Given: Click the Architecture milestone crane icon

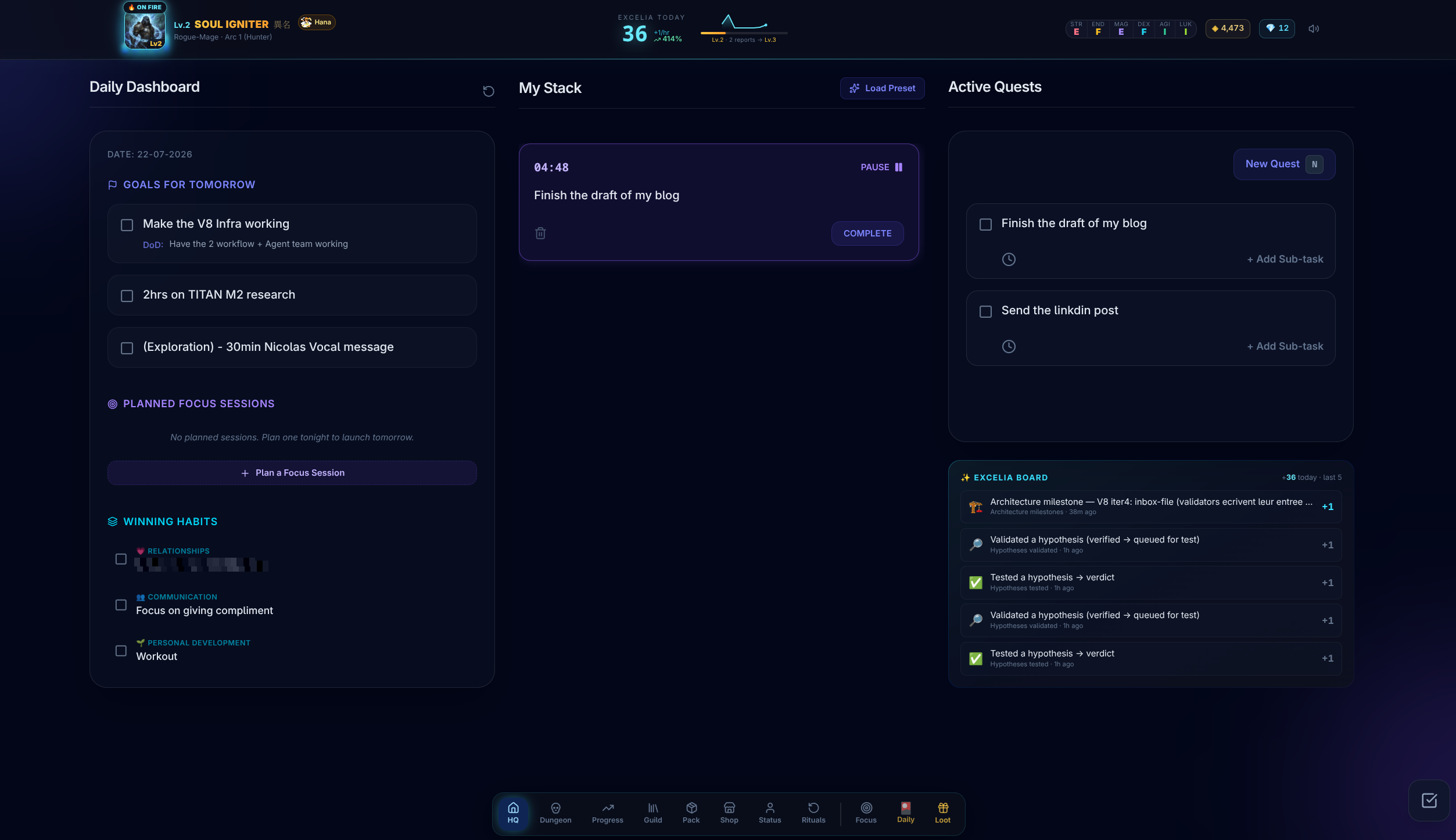Looking at the screenshot, I should coord(976,507).
